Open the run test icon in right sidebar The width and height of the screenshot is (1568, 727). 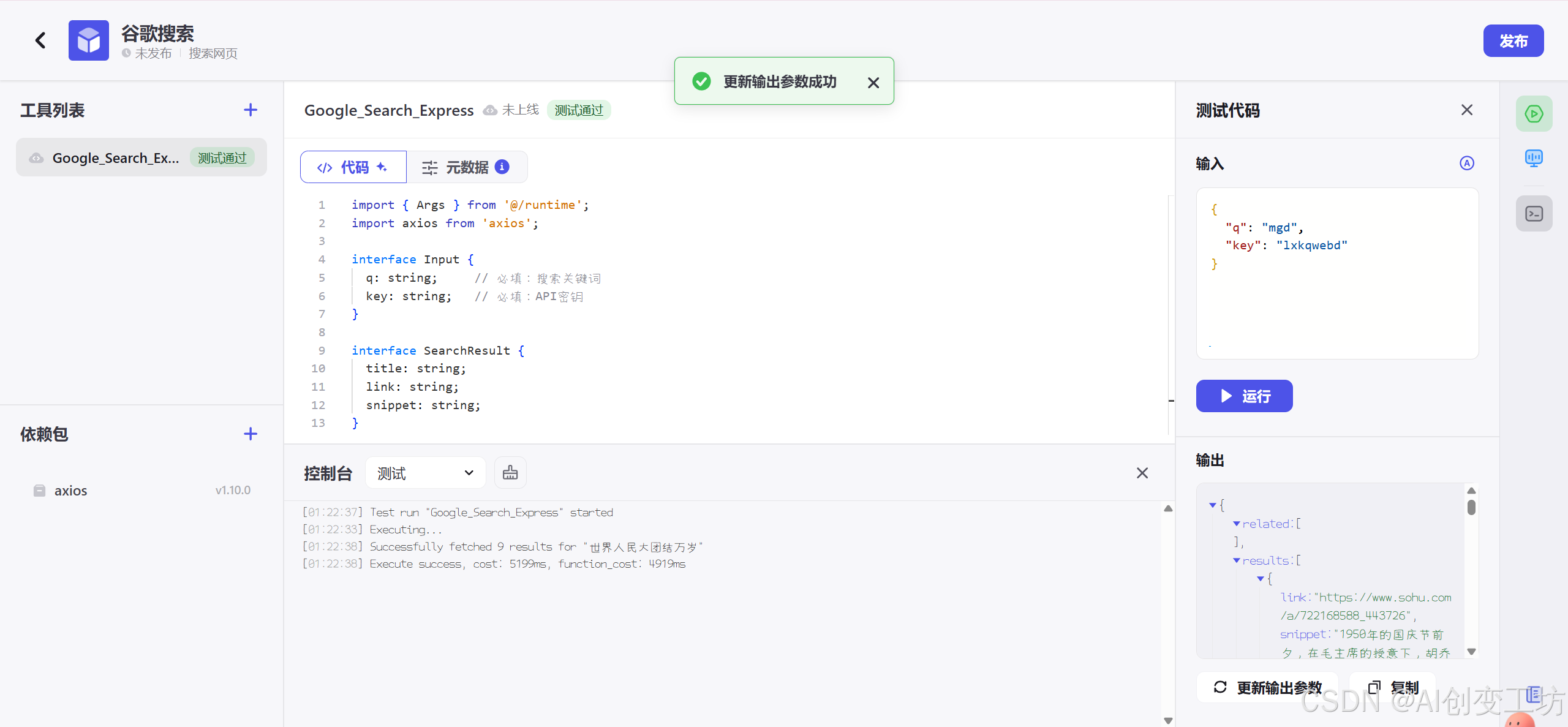pos(1534,114)
